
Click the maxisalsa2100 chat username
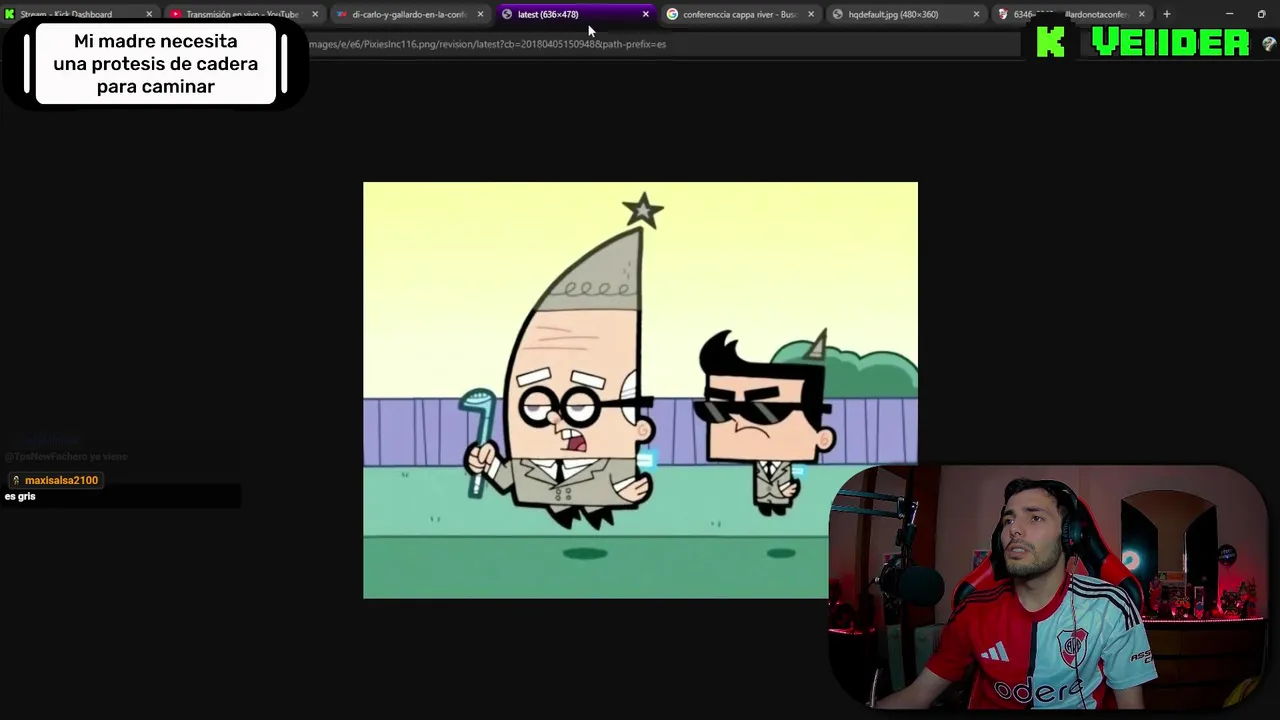tap(61, 480)
